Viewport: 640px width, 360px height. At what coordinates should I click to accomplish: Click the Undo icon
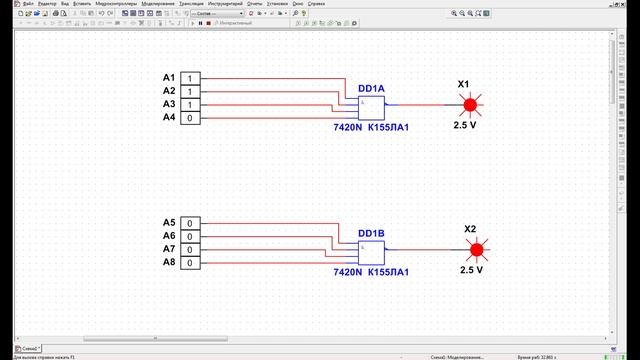pyautogui.click(x=101, y=13)
